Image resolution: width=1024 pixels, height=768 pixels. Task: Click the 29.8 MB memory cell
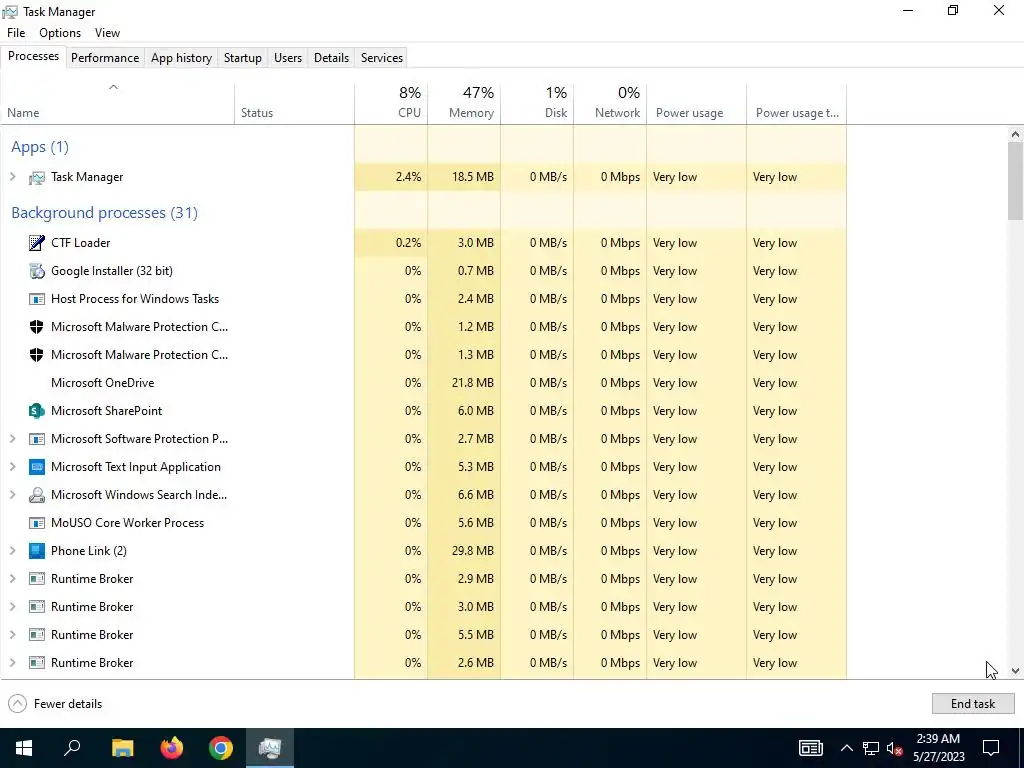tap(464, 551)
